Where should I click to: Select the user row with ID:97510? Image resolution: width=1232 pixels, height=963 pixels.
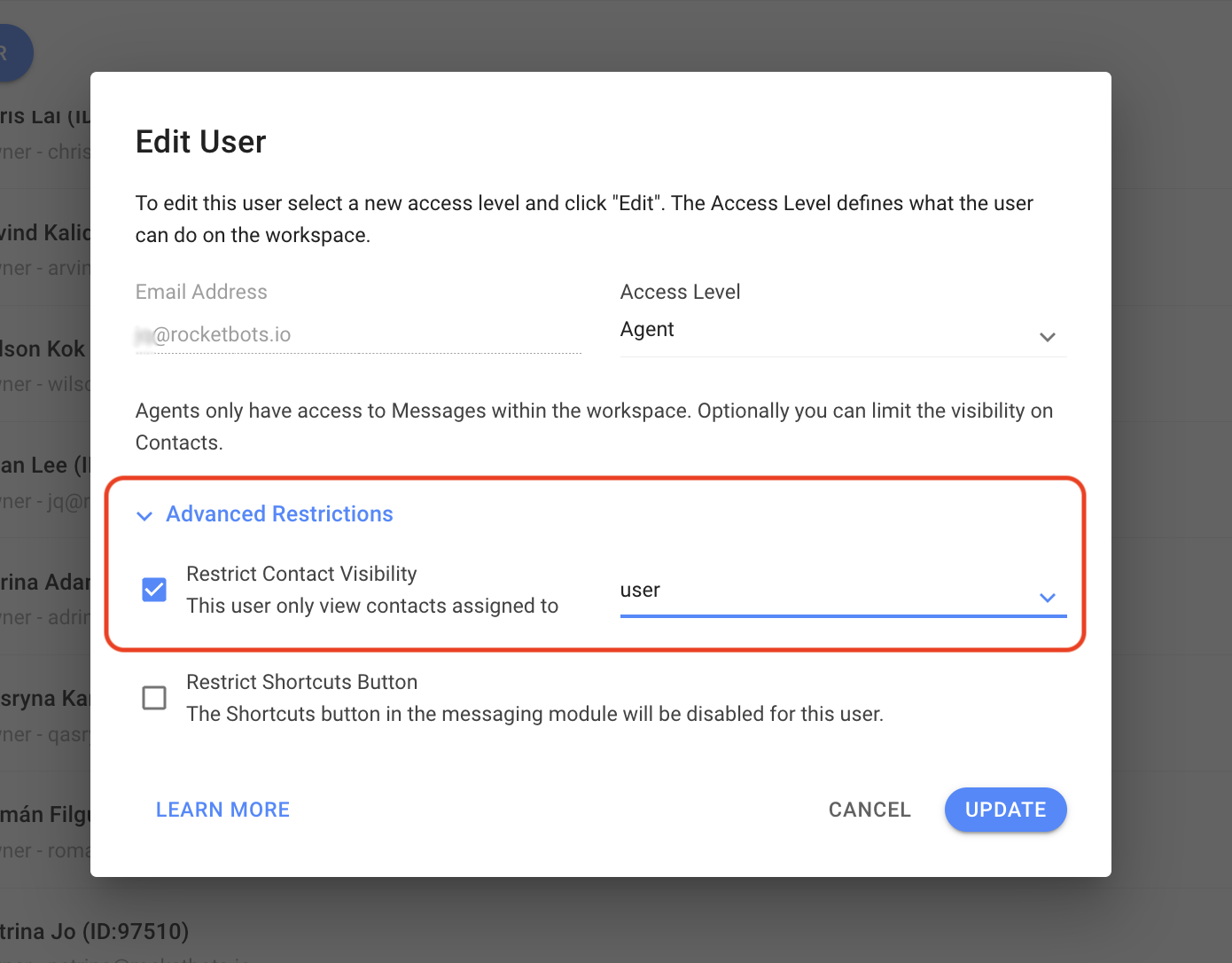(94, 931)
